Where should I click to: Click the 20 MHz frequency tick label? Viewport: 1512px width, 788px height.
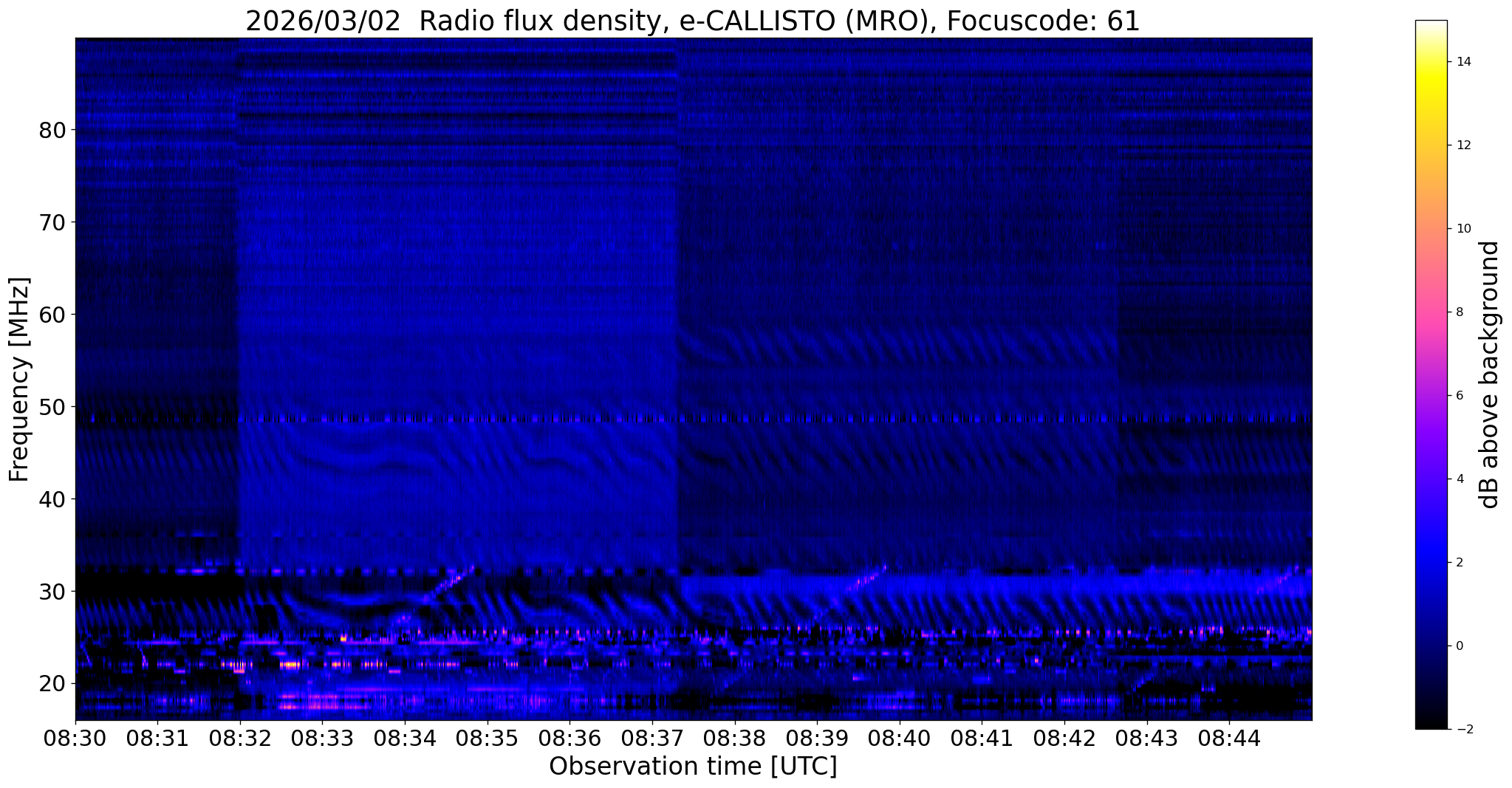[x=52, y=683]
